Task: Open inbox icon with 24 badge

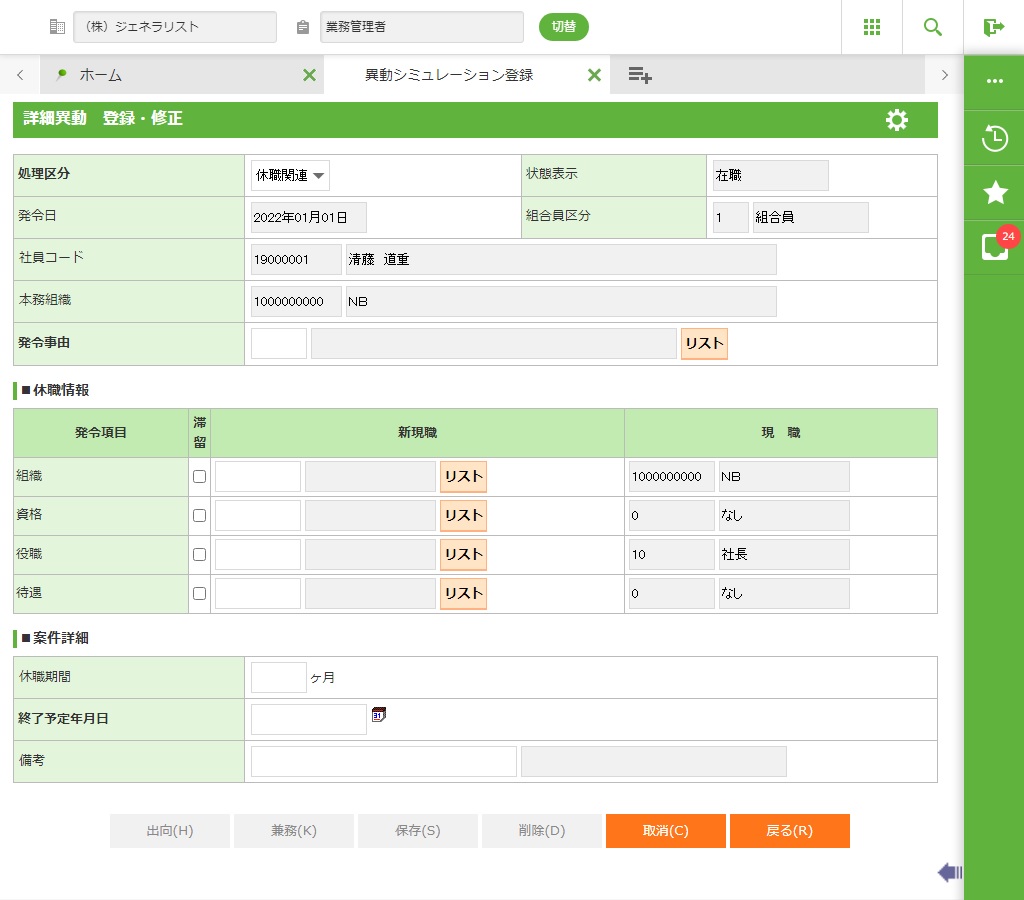Action: (x=994, y=247)
